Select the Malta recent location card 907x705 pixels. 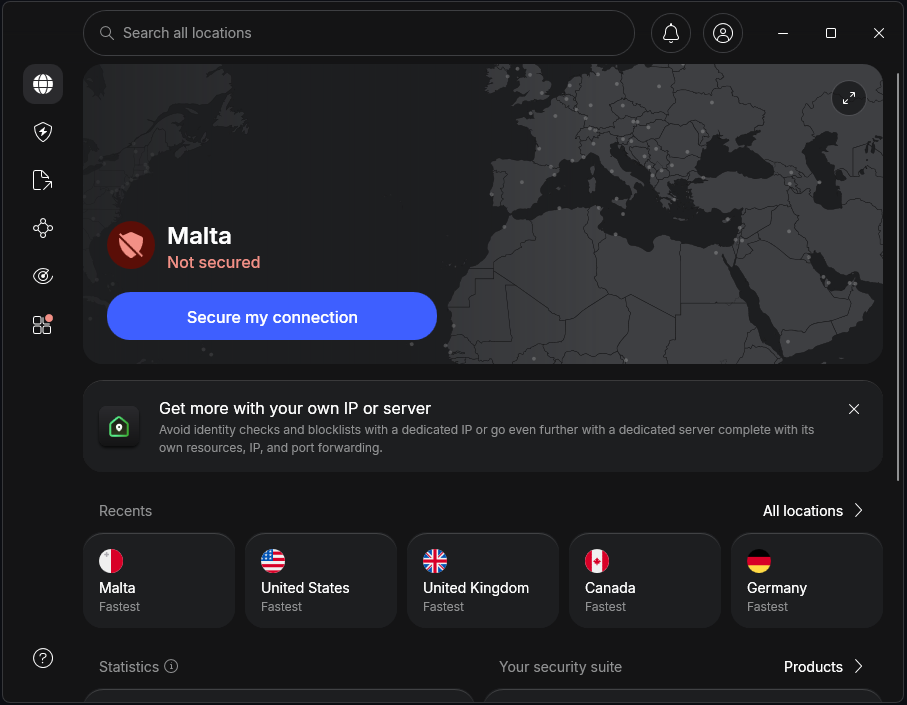(x=159, y=580)
